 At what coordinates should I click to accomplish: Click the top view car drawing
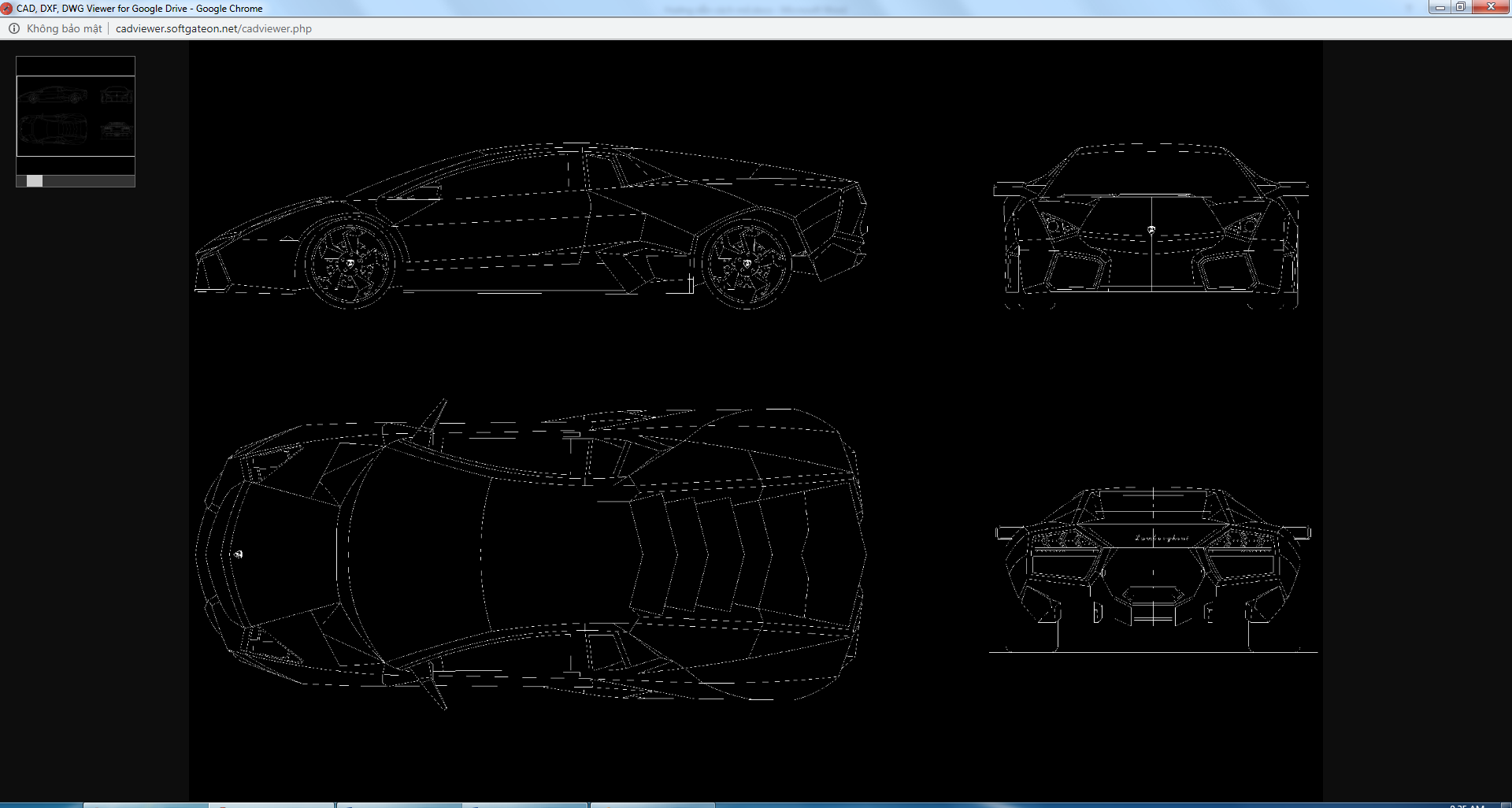click(x=532, y=554)
